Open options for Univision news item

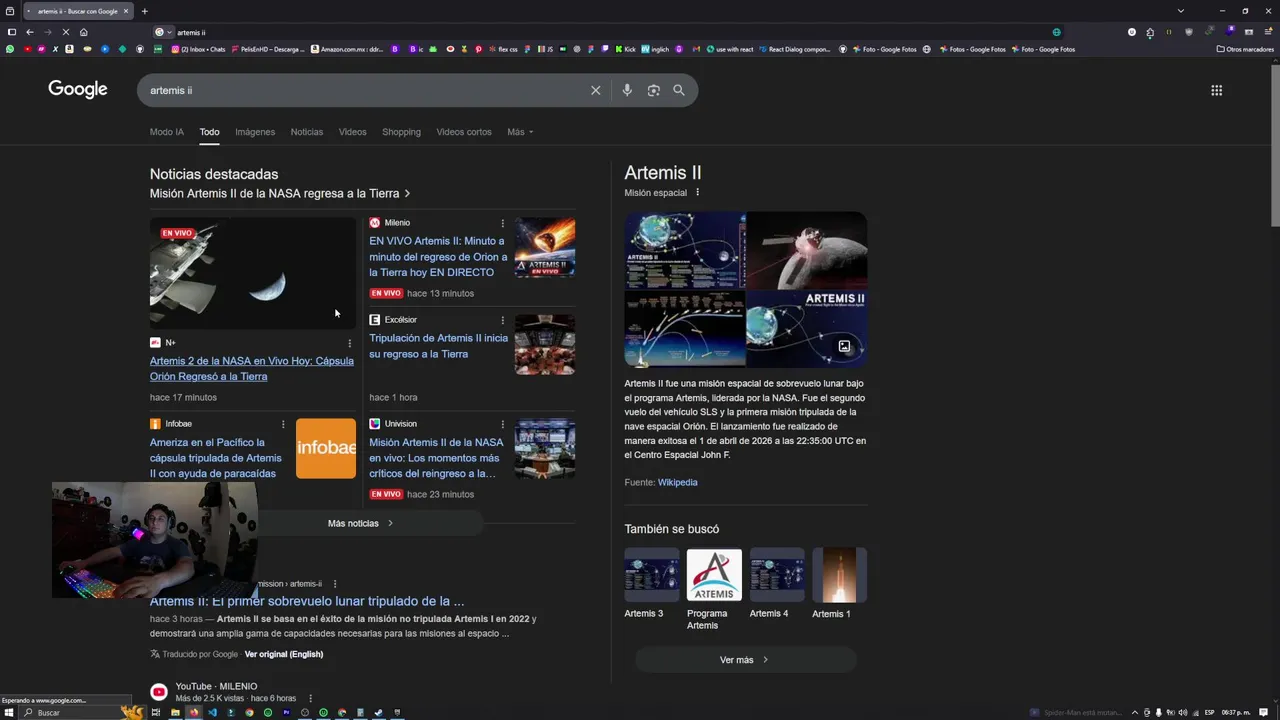point(503,424)
